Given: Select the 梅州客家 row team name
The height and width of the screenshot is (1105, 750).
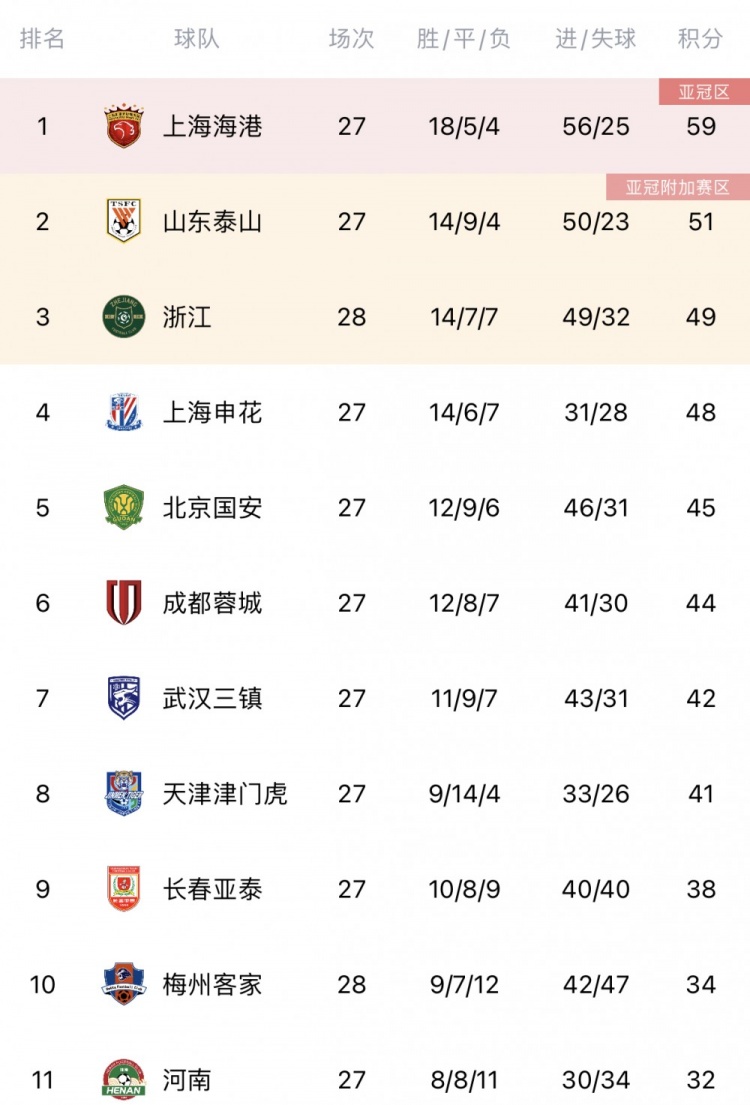Looking at the screenshot, I should pos(212,984).
